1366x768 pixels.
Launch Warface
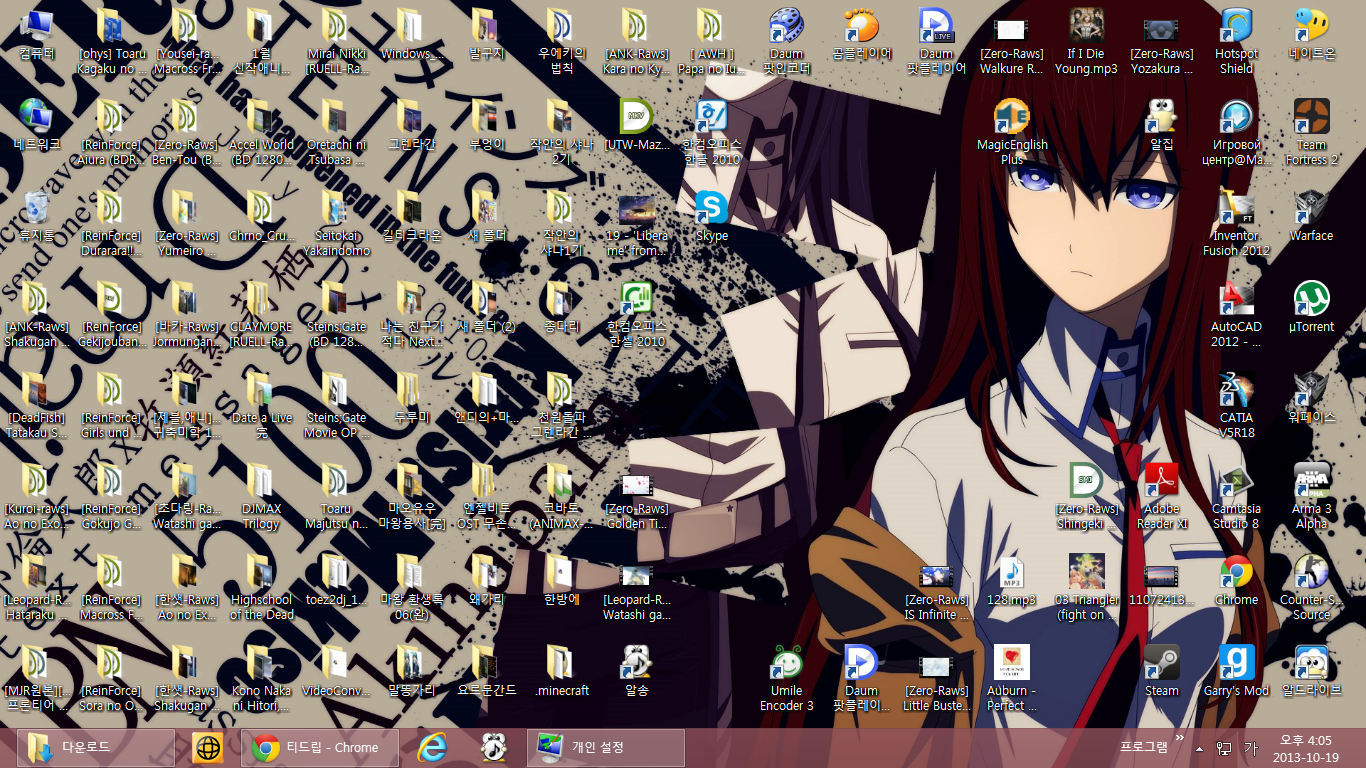click(1310, 210)
